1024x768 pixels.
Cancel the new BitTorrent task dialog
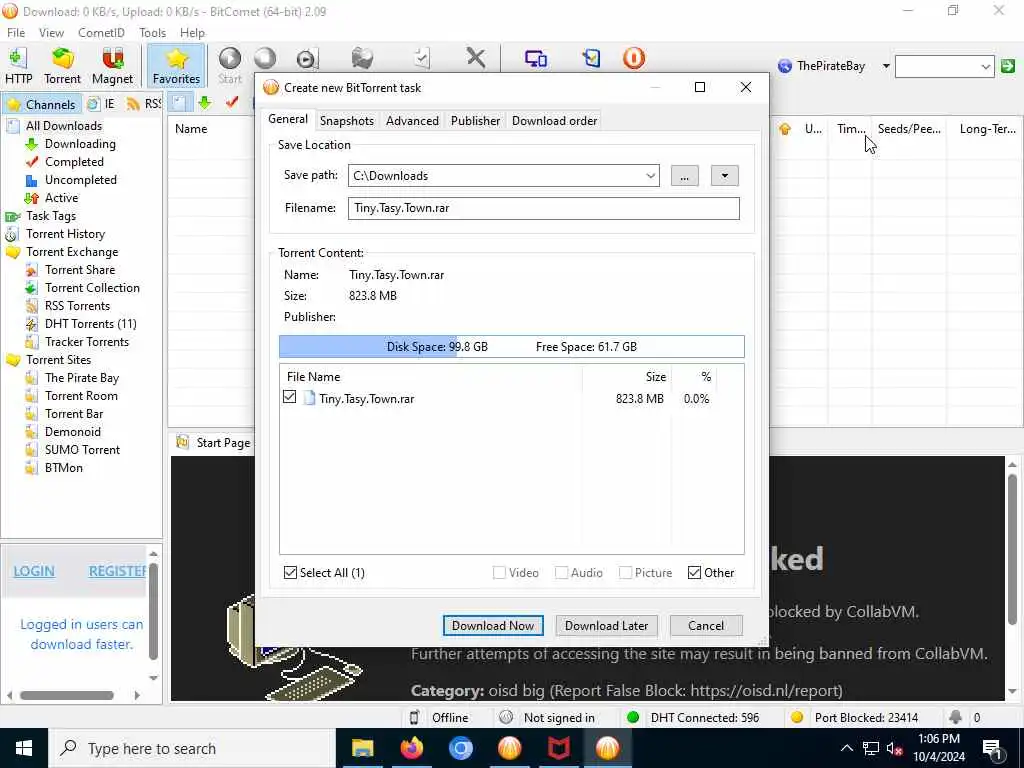(706, 626)
